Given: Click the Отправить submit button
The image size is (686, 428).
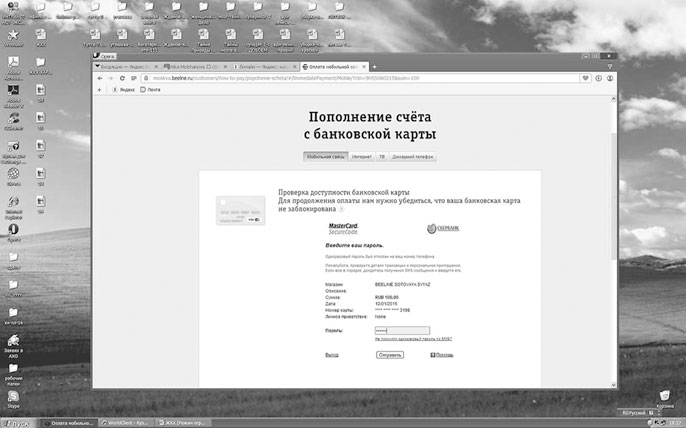Looking at the screenshot, I should (389, 355).
